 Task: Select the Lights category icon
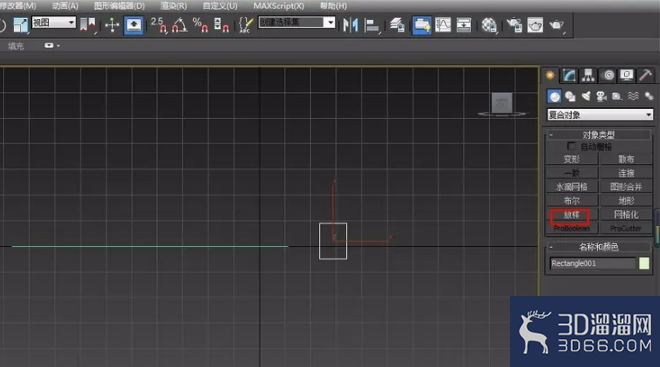click(x=586, y=96)
